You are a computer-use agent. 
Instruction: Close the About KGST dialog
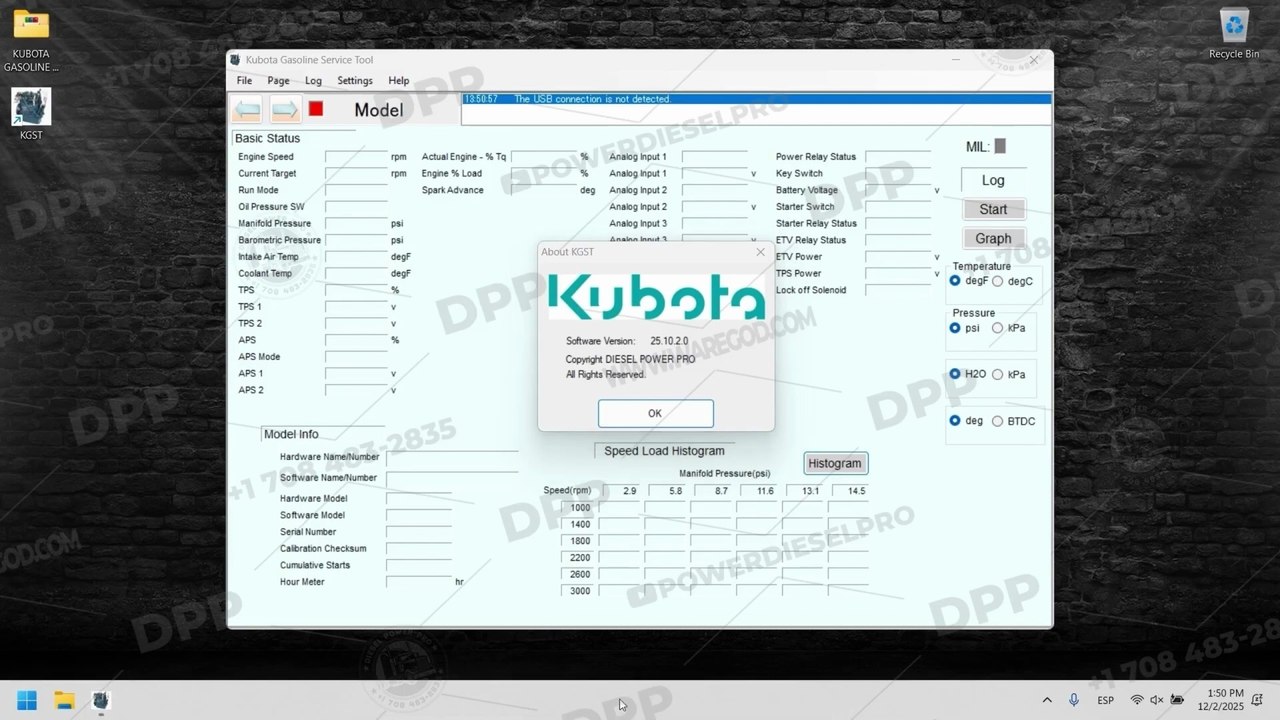[x=760, y=252]
